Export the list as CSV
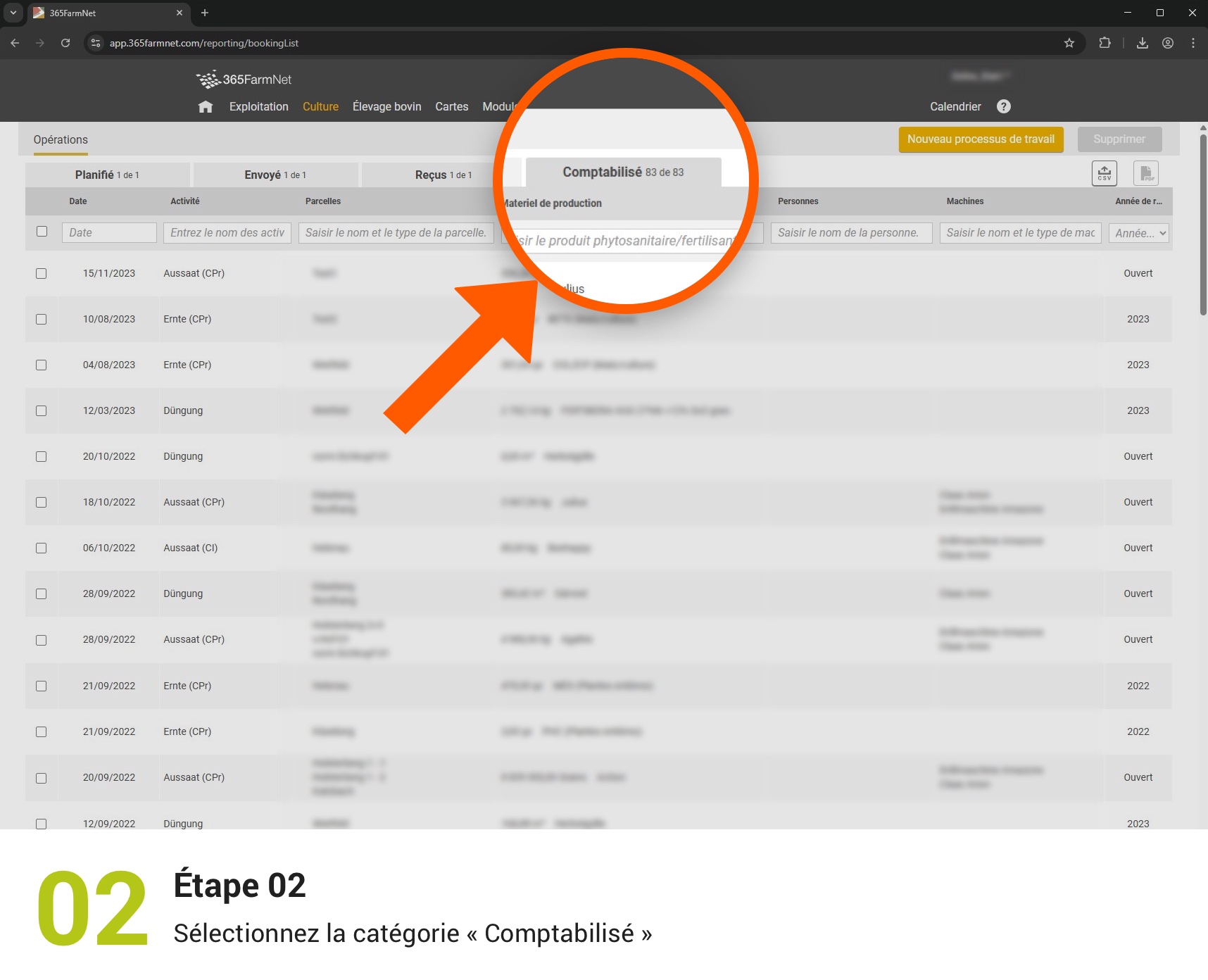Image resolution: width=1208 pixels, height=980 pixels. 1104,173
